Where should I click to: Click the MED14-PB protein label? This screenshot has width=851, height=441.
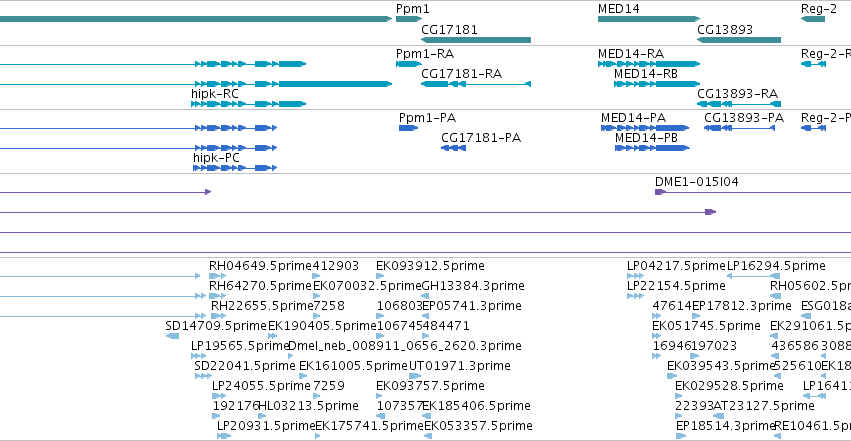646,138
